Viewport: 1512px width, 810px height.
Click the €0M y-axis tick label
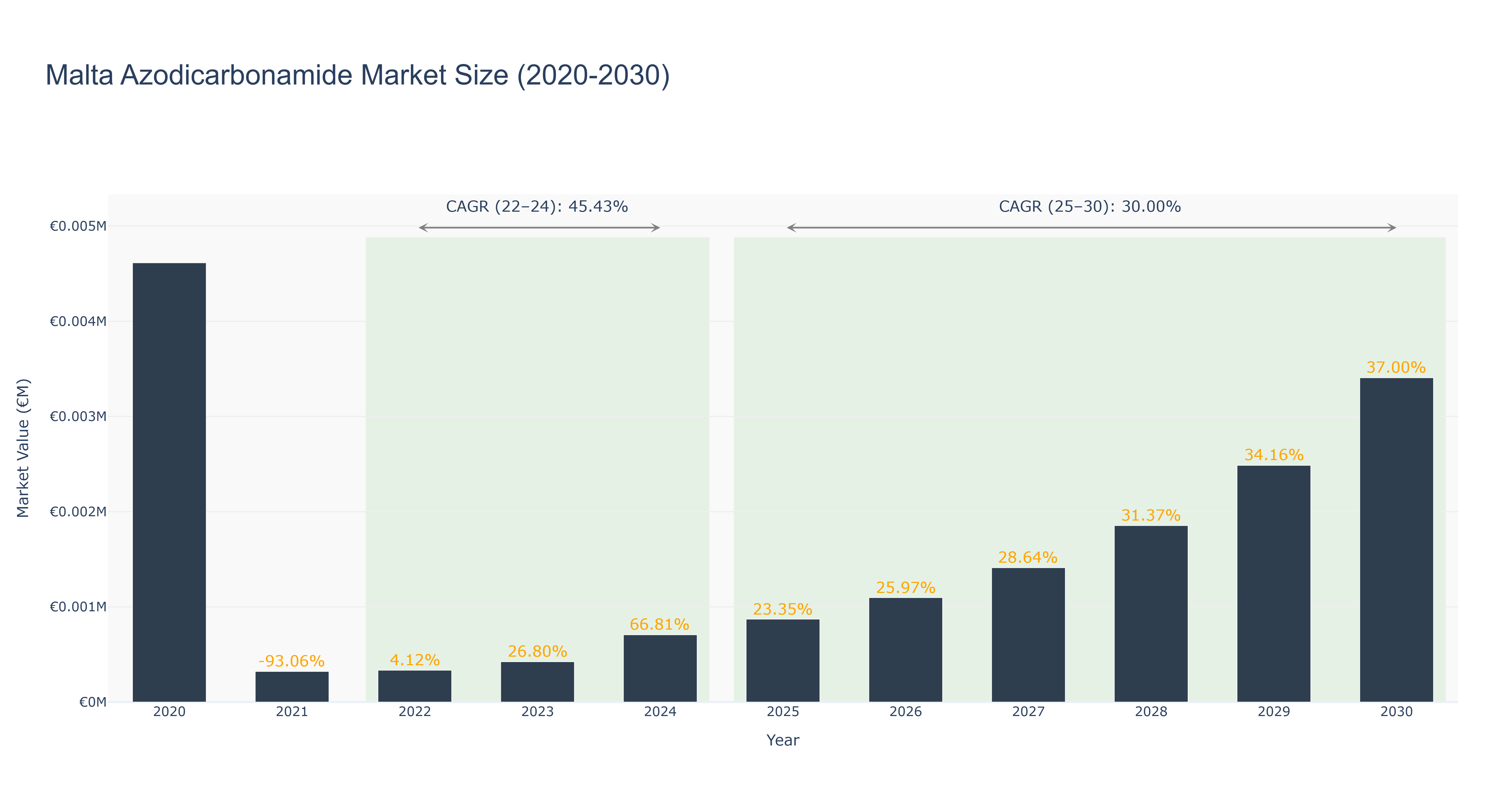click(x=93, y=703)
